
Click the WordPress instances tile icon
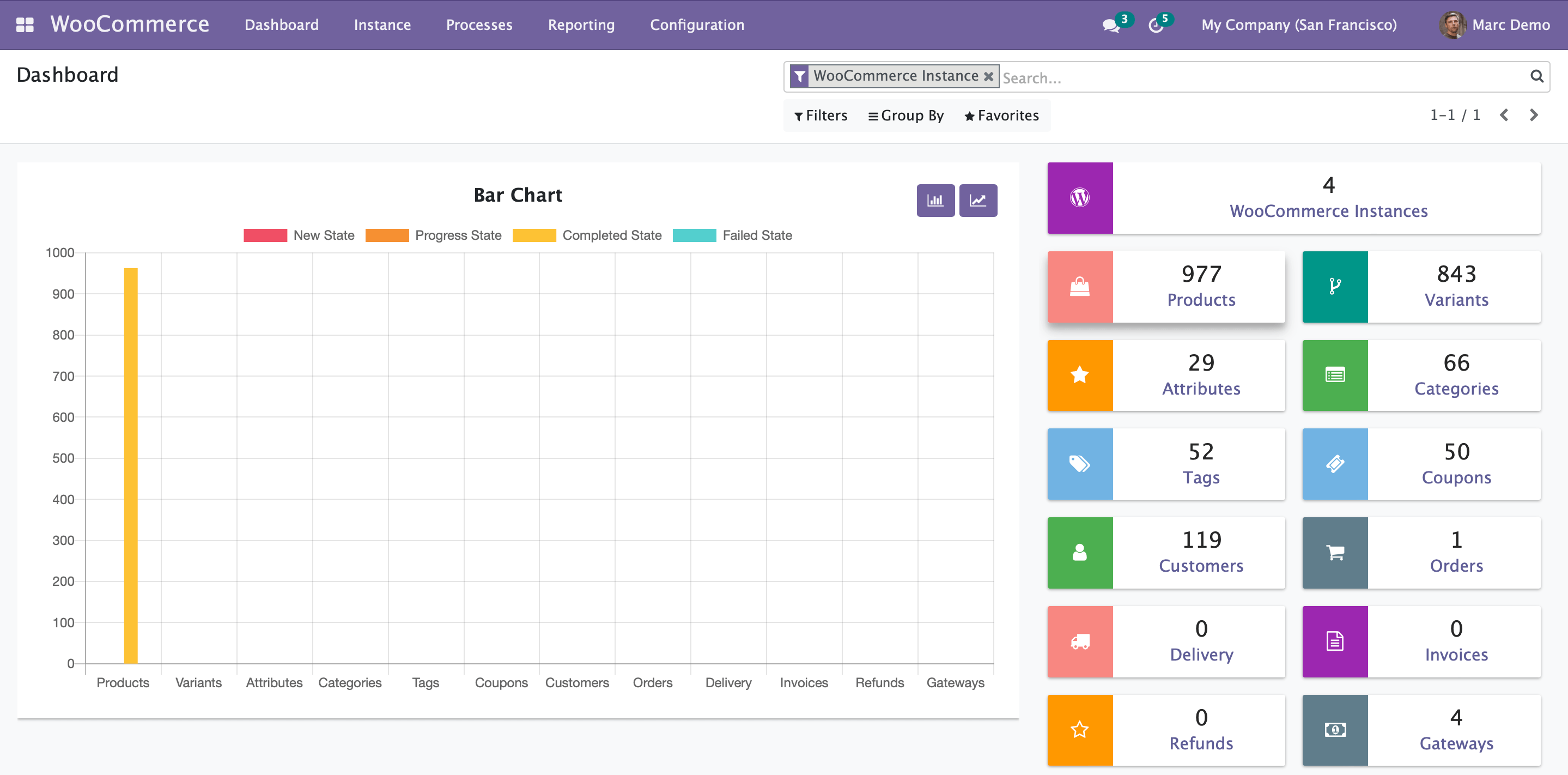coord(1079,198)
